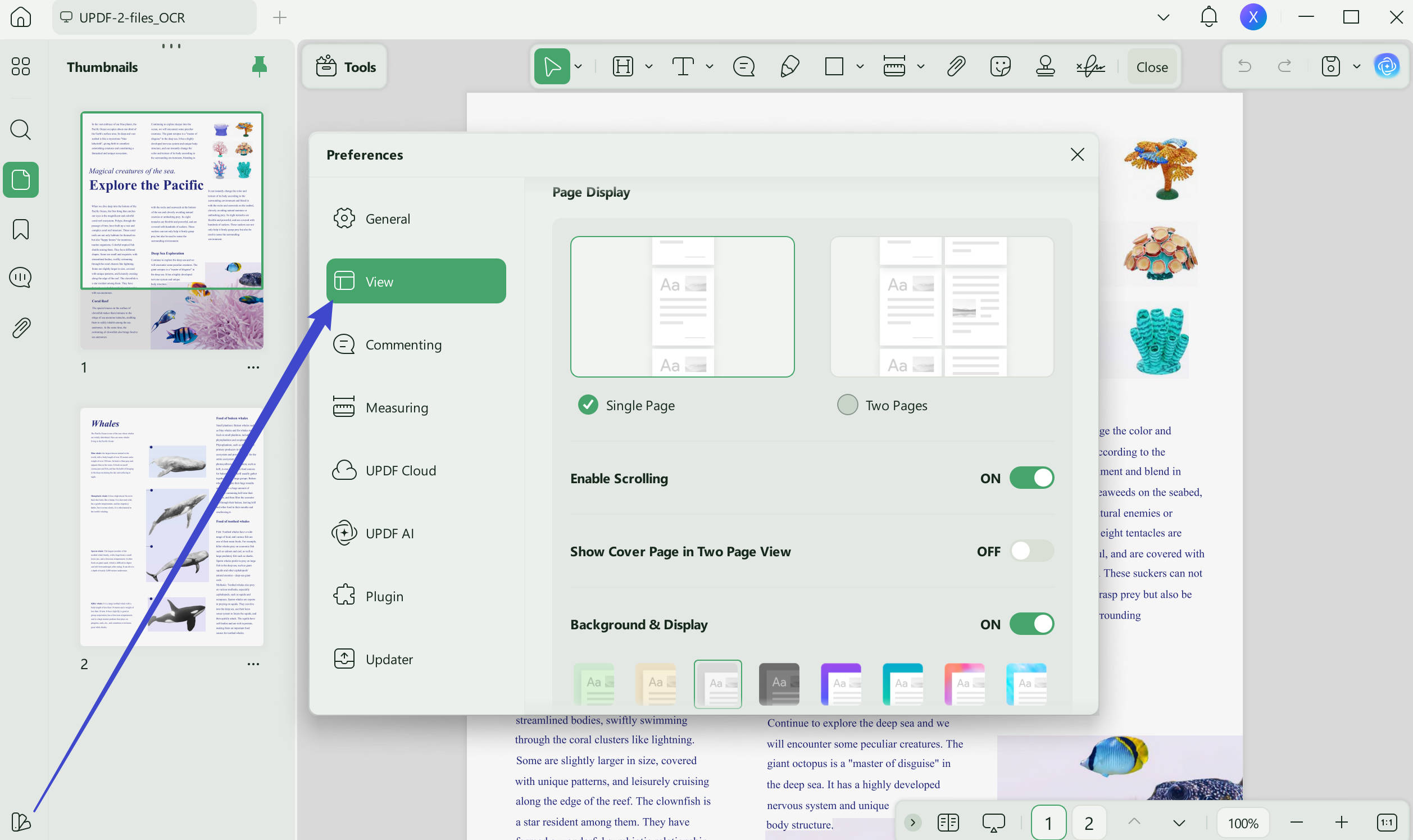Select the Pencil drawing tool
This screenshot has width=1413, height=840.
coord(789,67)
